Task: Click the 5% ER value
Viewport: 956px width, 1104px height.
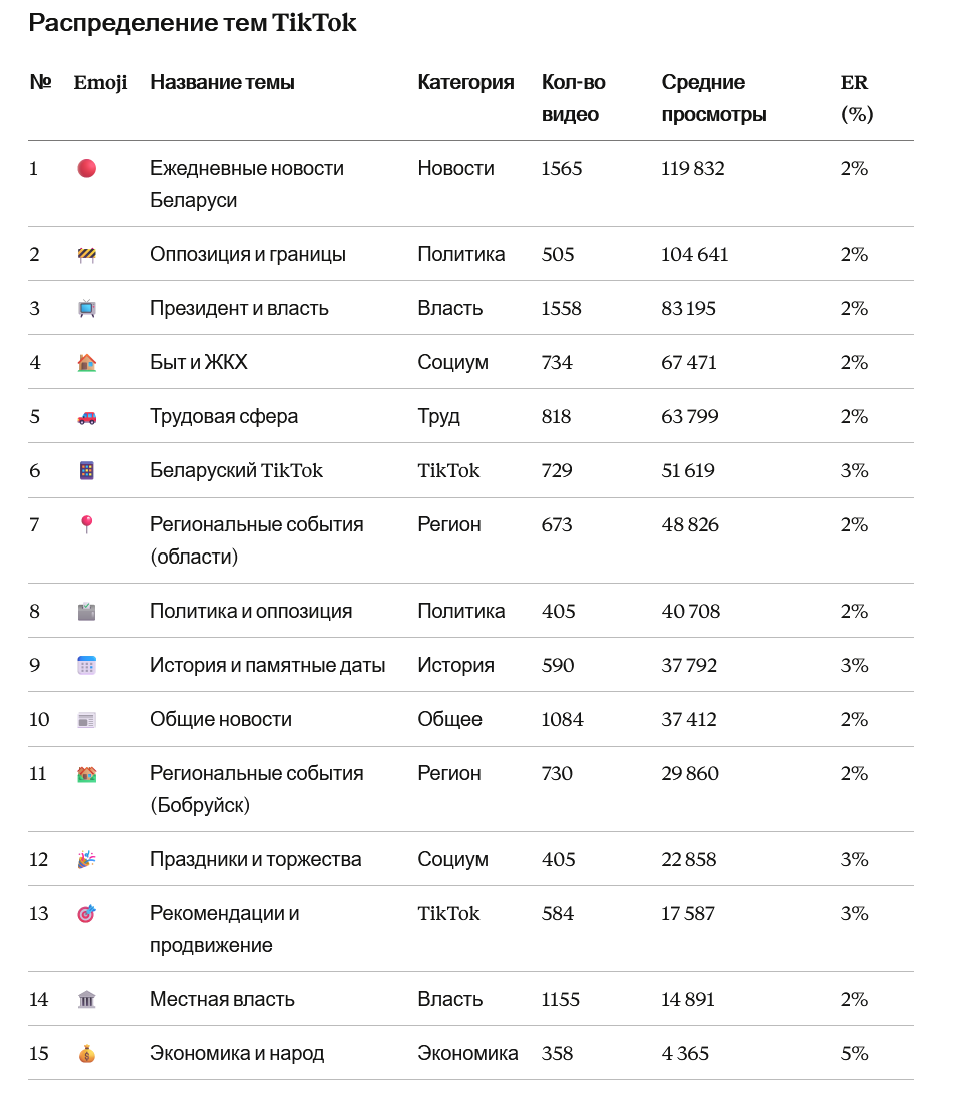Action: 854,1054
